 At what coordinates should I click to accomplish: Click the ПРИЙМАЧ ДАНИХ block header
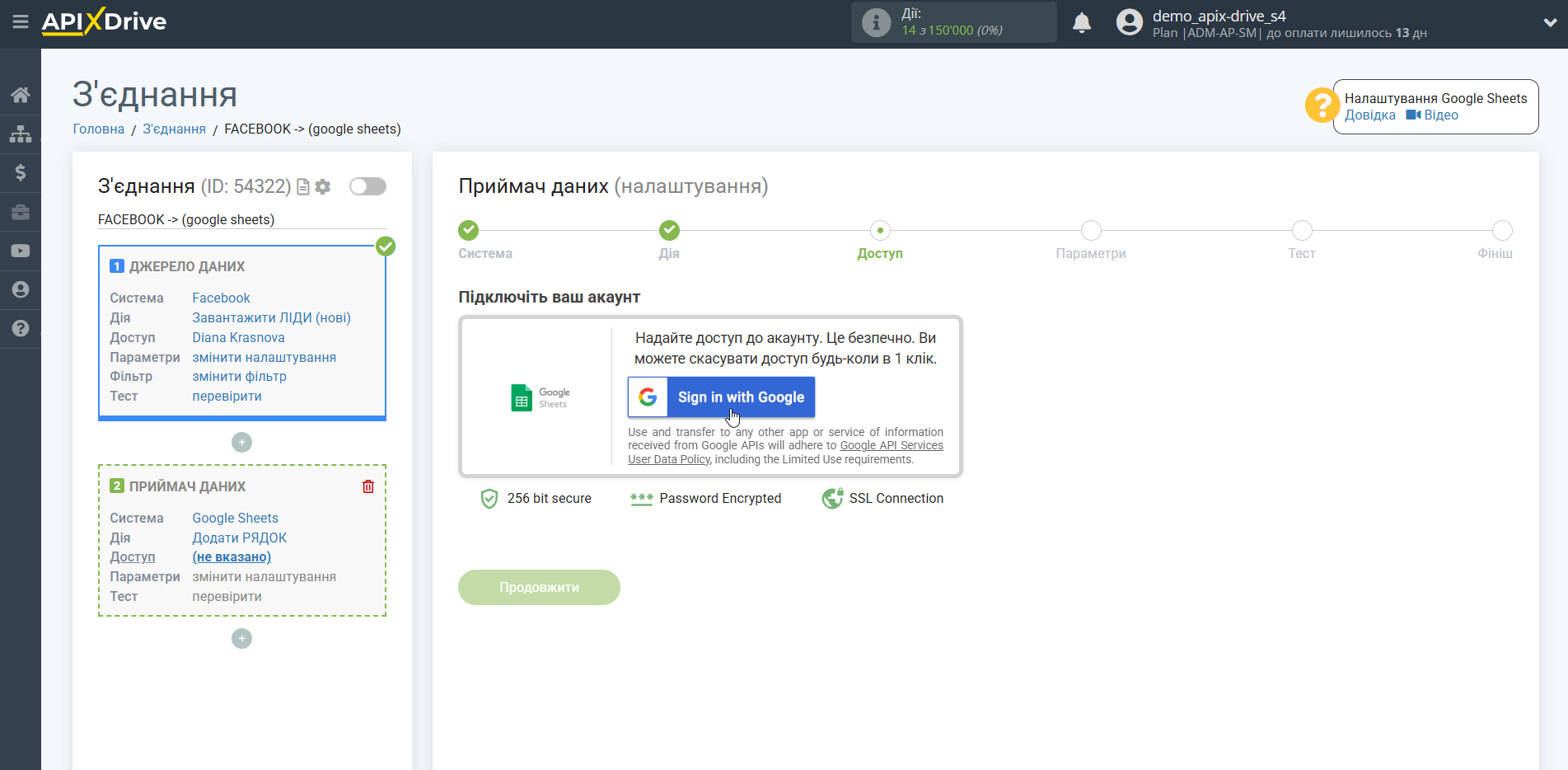(x=187, y=487)
